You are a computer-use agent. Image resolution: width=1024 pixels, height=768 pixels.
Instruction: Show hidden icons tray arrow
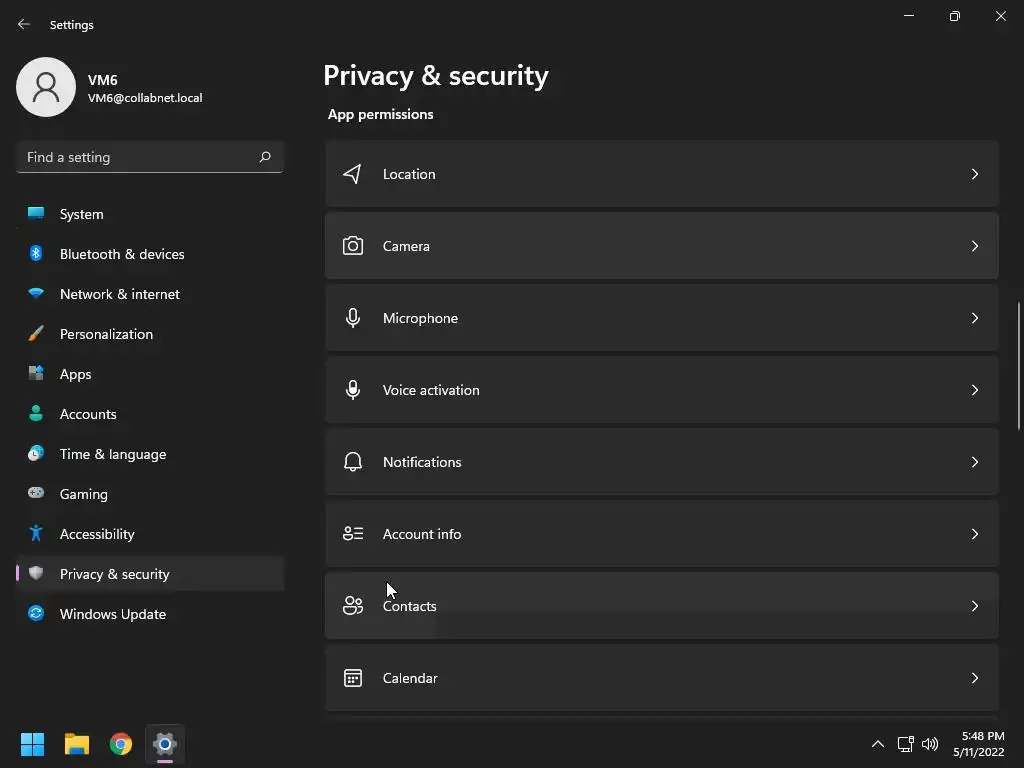pyautogui.click(x=877, y=744)
